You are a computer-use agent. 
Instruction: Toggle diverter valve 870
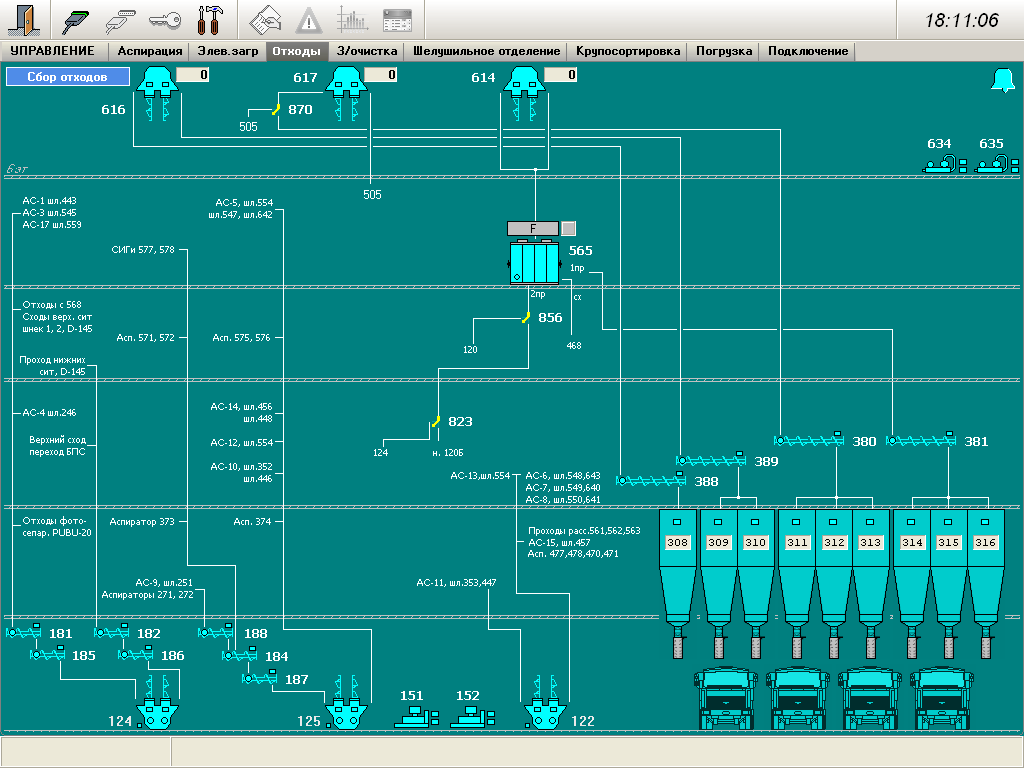275,110
